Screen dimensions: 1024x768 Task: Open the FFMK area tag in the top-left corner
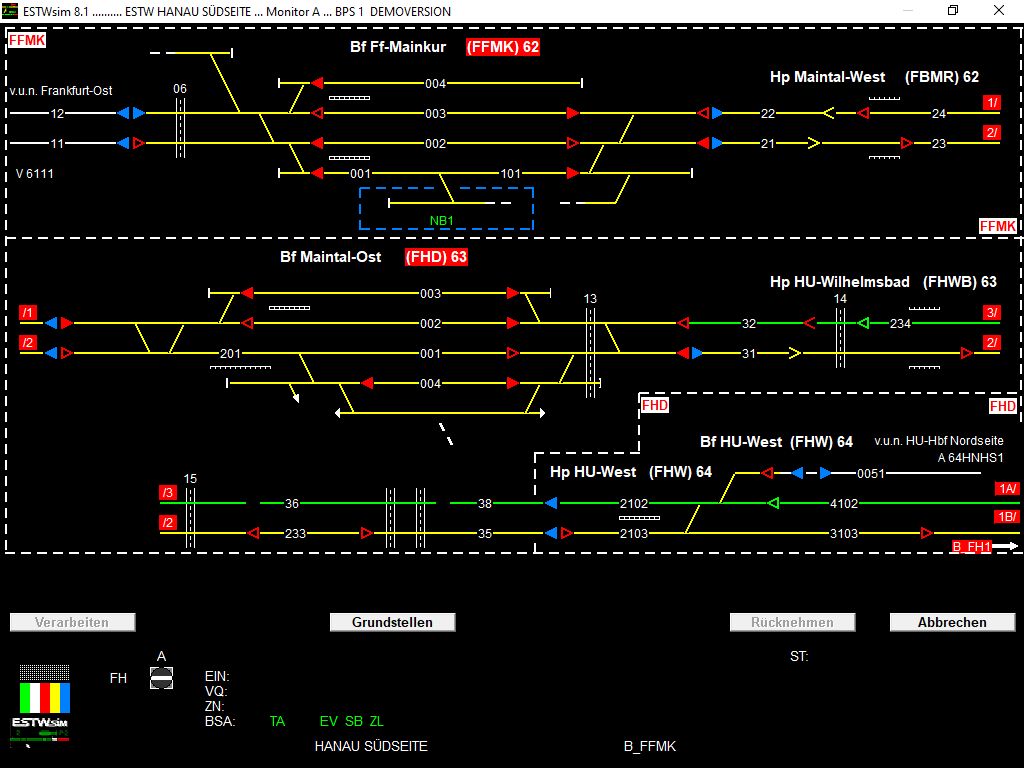(27, 40)
